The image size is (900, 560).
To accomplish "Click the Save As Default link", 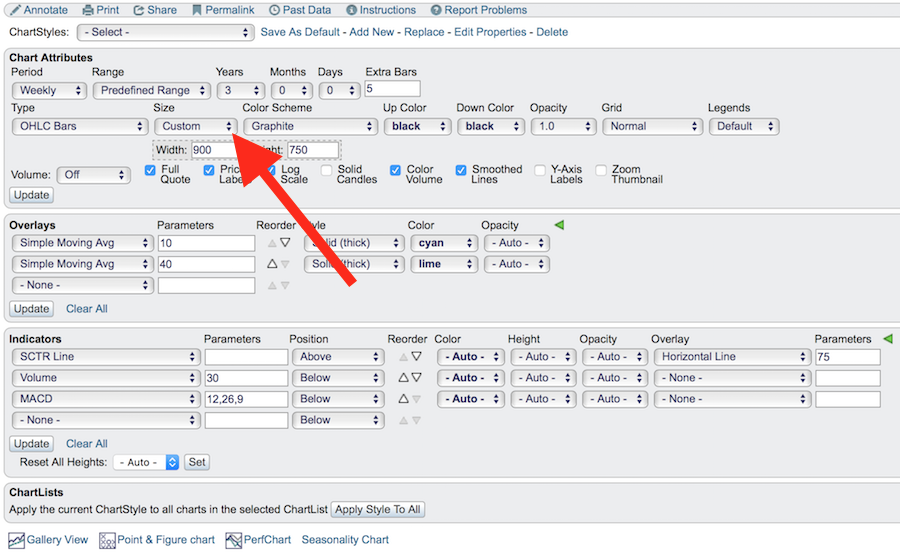I will [x=300, y=32].
